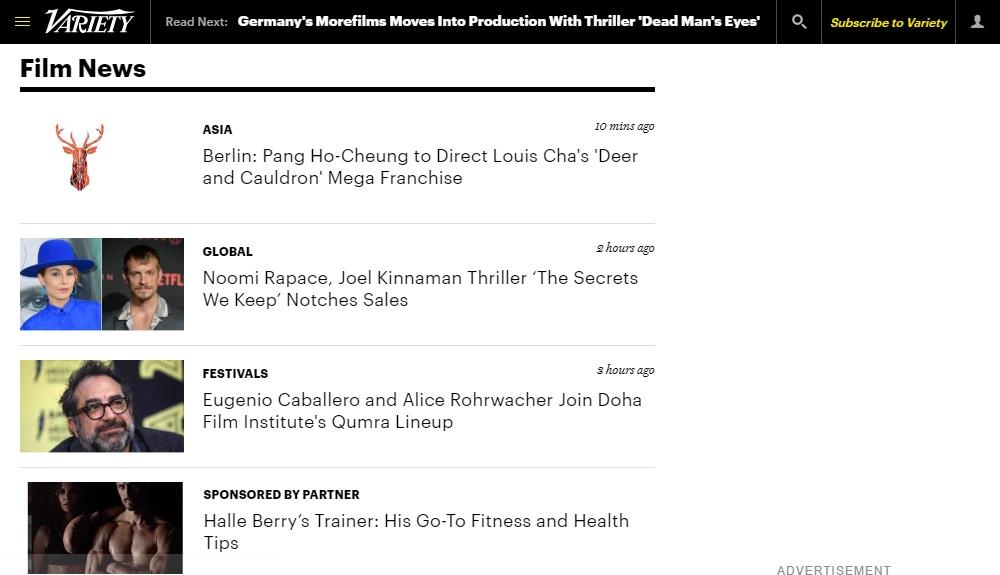Click the 10 mins ago timestamp
Screen dimensions: 1000x575
pyautogui.click(x=624, y=126)
